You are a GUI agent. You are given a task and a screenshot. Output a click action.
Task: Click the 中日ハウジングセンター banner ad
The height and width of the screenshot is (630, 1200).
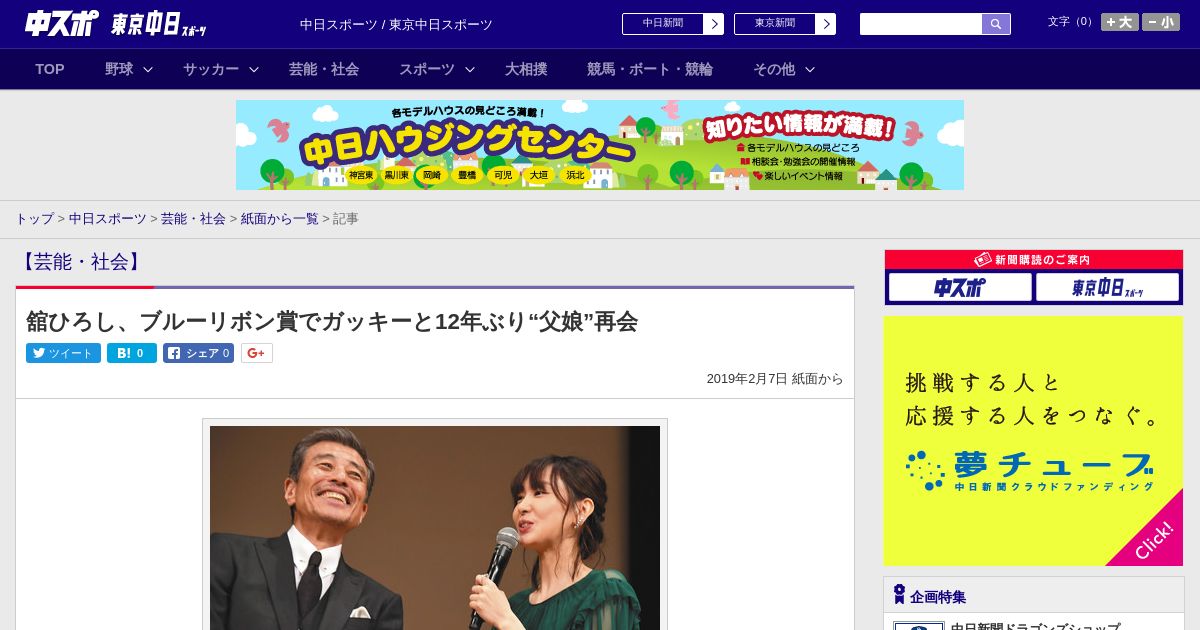coord(600,145)
